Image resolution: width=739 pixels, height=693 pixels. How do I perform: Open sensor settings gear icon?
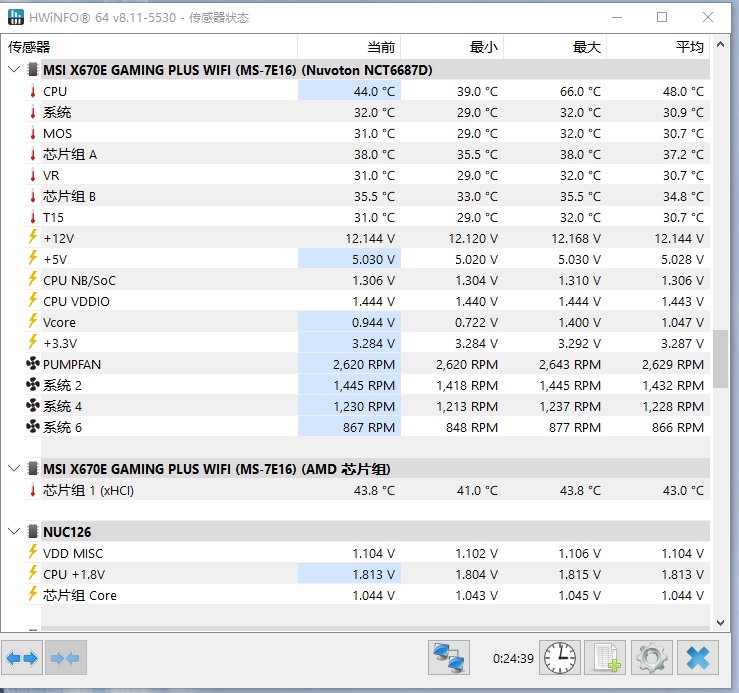651,658
